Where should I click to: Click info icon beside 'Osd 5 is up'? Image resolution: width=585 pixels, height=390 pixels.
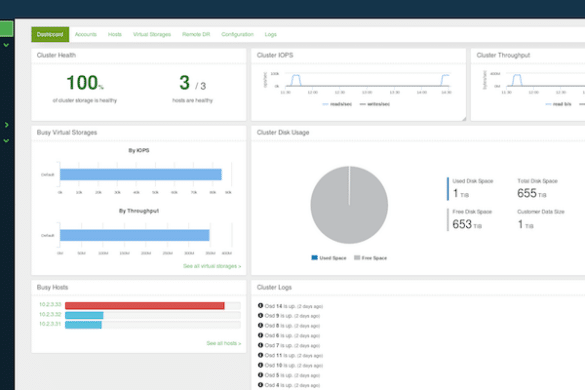[x=260, y=375]
